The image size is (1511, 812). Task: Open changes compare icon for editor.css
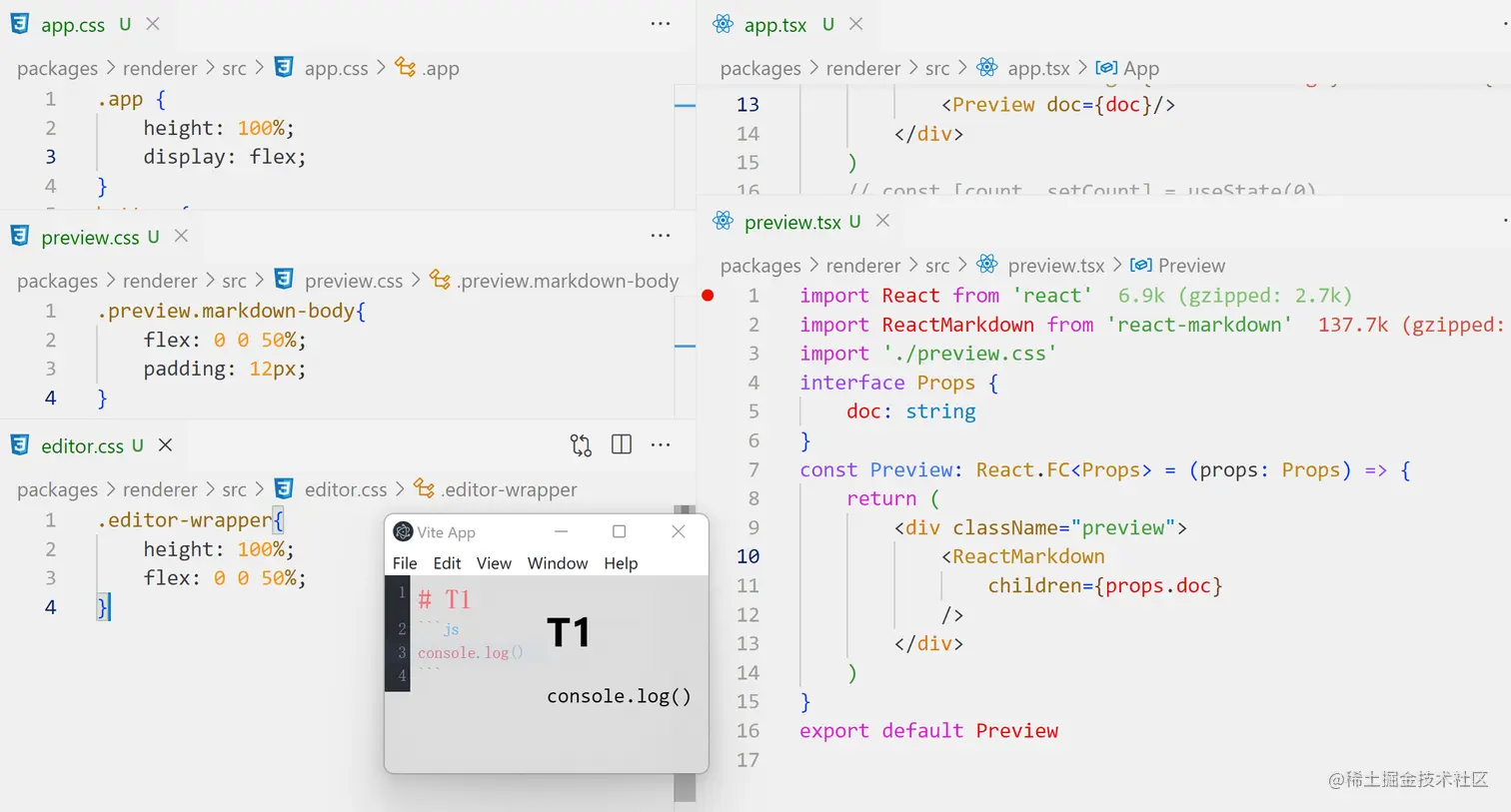click(x=581, y=445)
